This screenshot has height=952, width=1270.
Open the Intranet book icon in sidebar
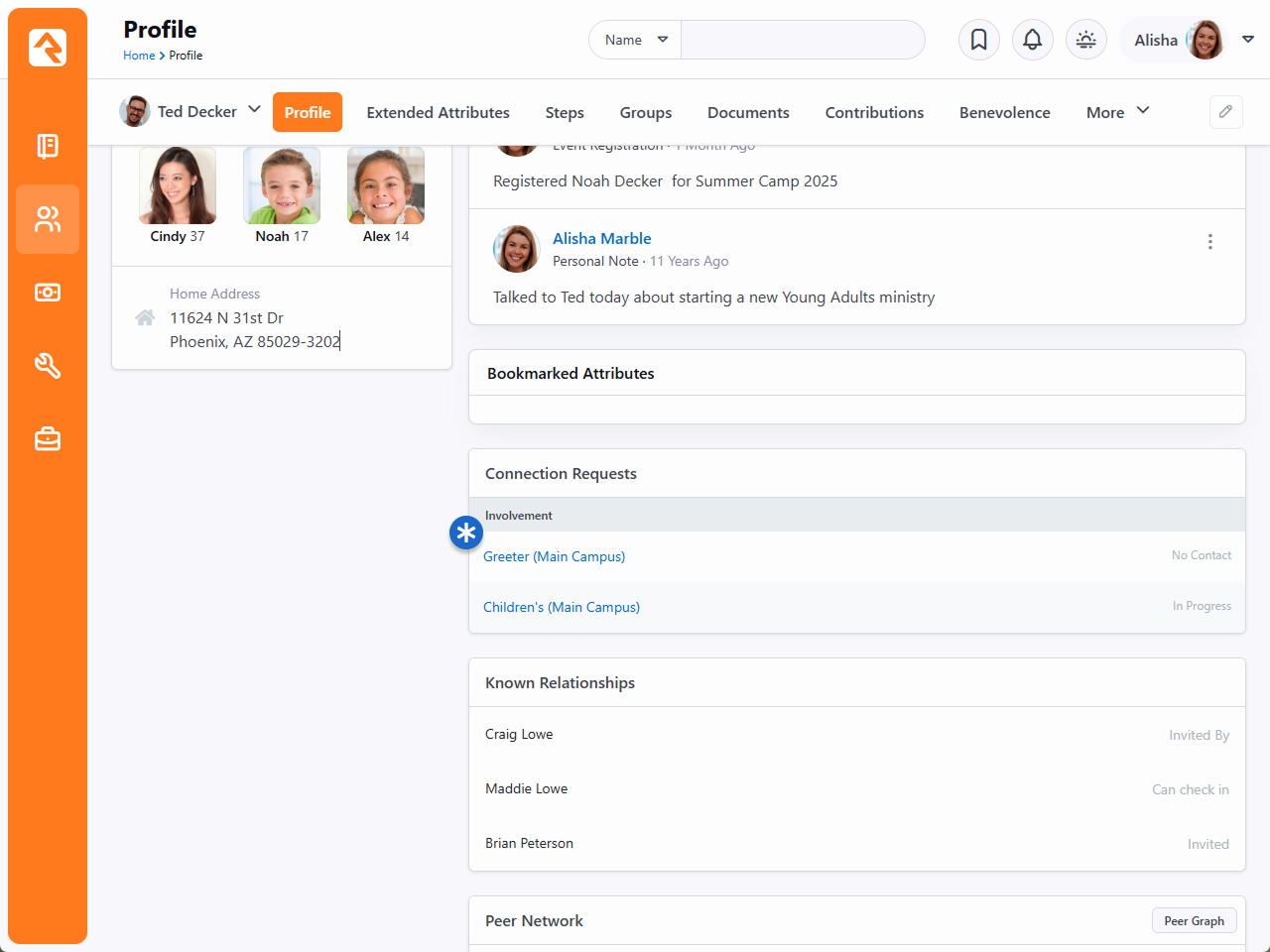[48, 146]
